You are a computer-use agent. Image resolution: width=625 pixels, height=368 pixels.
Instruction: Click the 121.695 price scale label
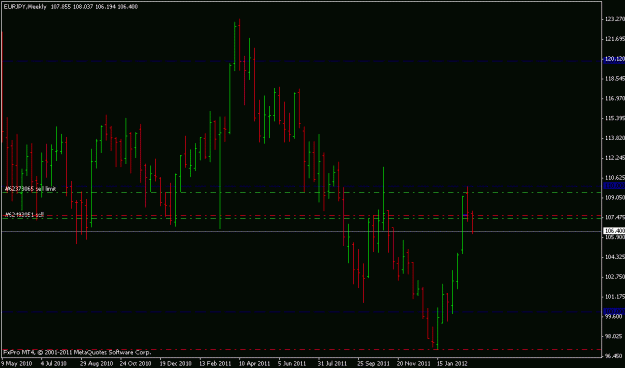coord(615,39)
